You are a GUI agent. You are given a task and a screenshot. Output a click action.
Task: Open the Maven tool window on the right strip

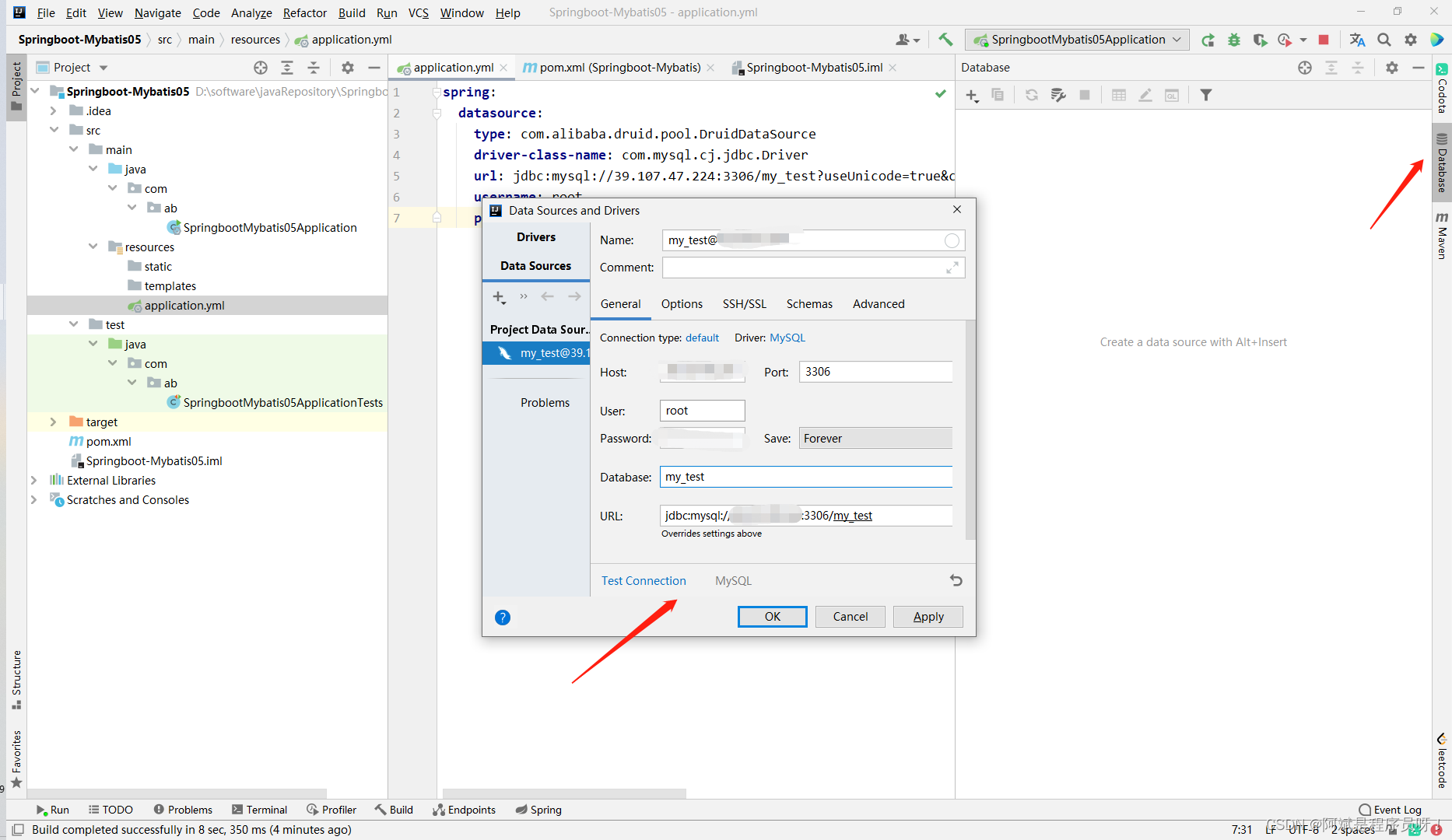coord(1442,235)
